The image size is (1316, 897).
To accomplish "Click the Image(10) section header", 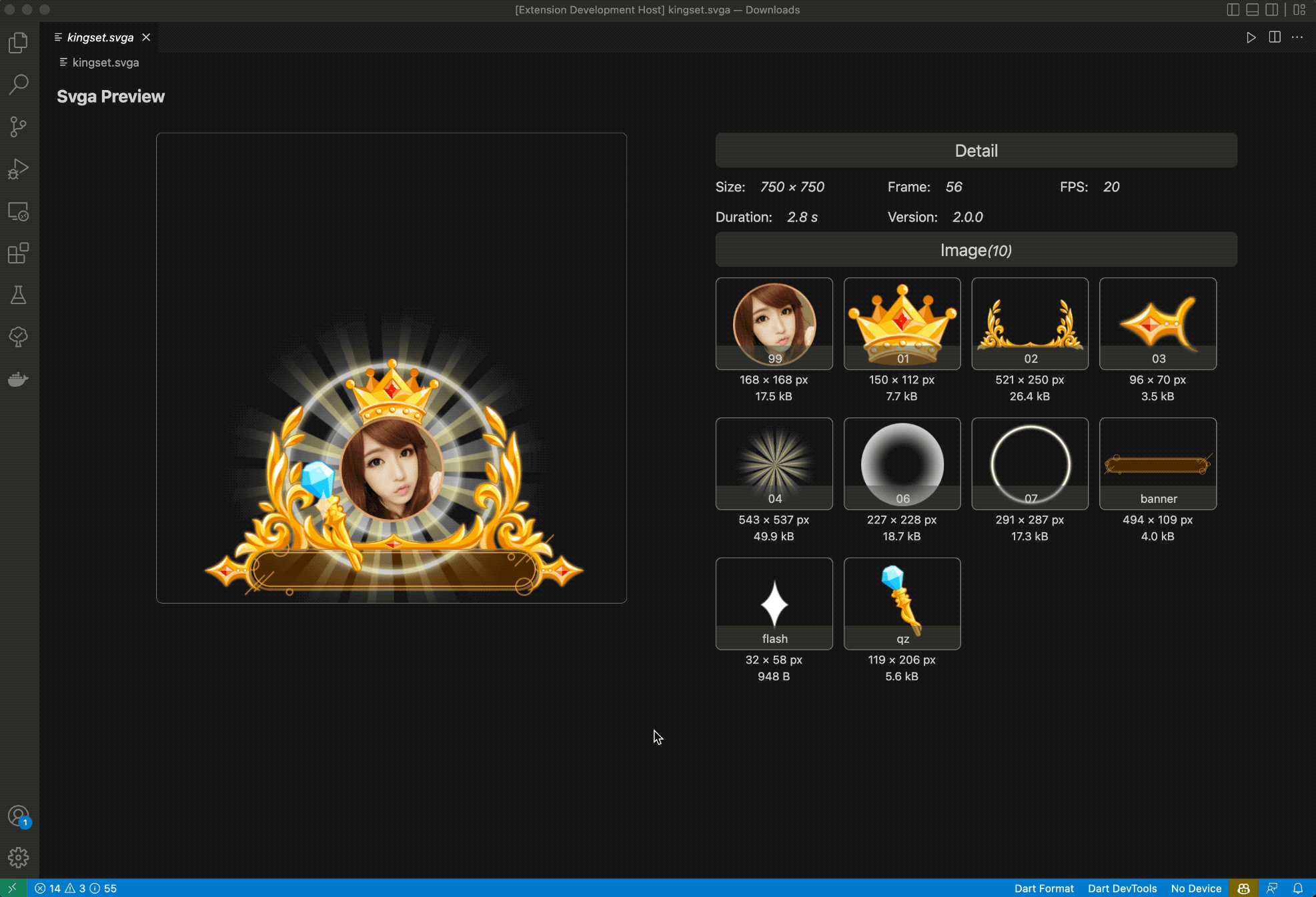I will (976, 250).
